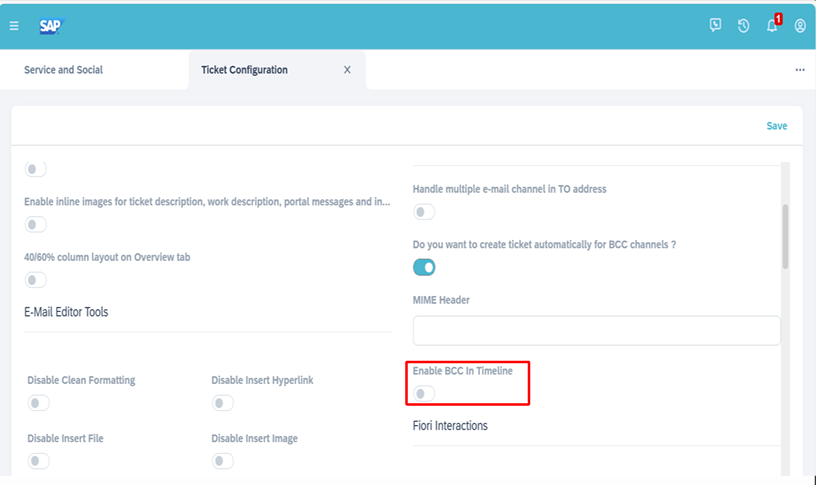Open the user profile icon
This screenshot has width=816, height=485.
click(800, 25)
